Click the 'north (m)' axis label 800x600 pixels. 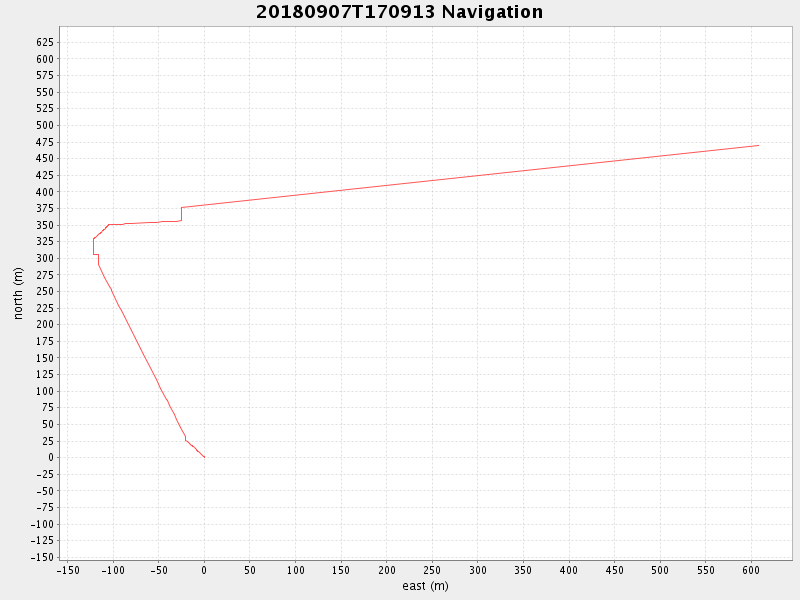tap(18, 293)
